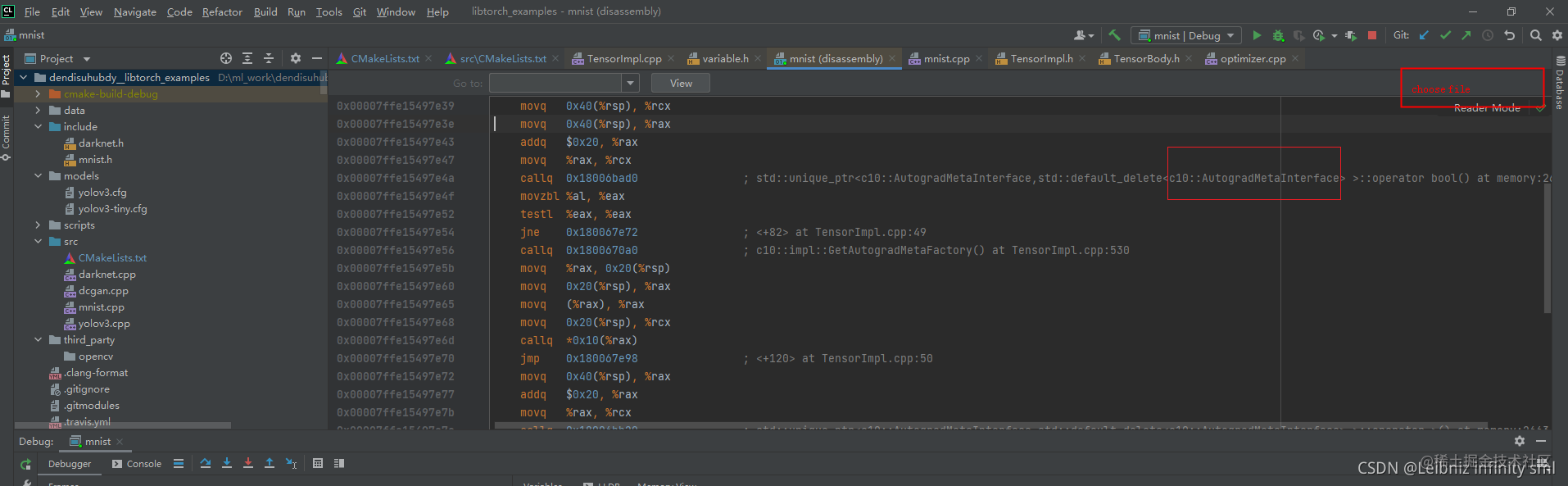Collapse the src folder

[x=38, y=241]
